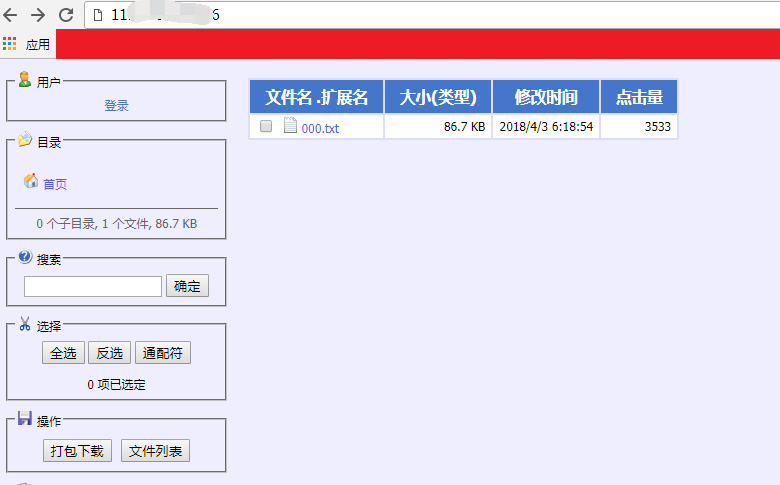This screenshot has width=780, height=485.
Task: Click the browser address bar
Action: point(432,15)
